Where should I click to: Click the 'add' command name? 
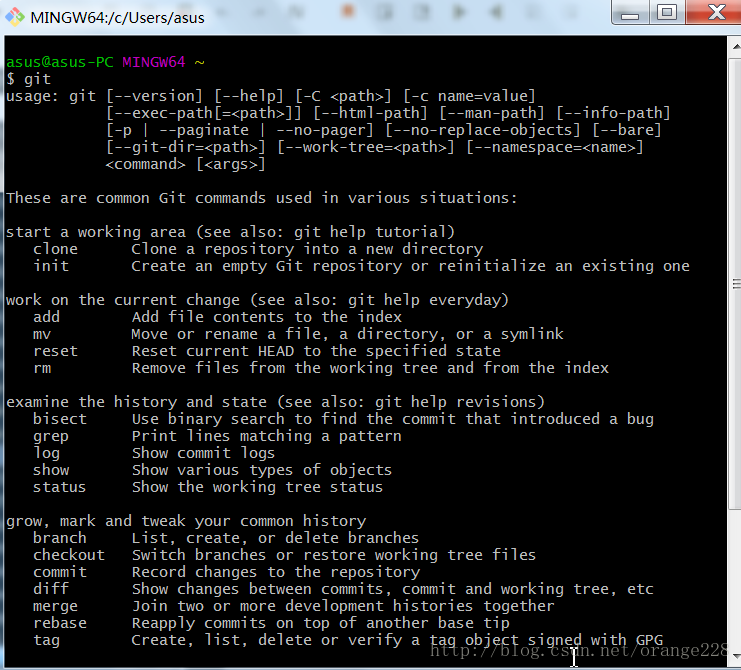pyautogui.click(x=46, y=317)
